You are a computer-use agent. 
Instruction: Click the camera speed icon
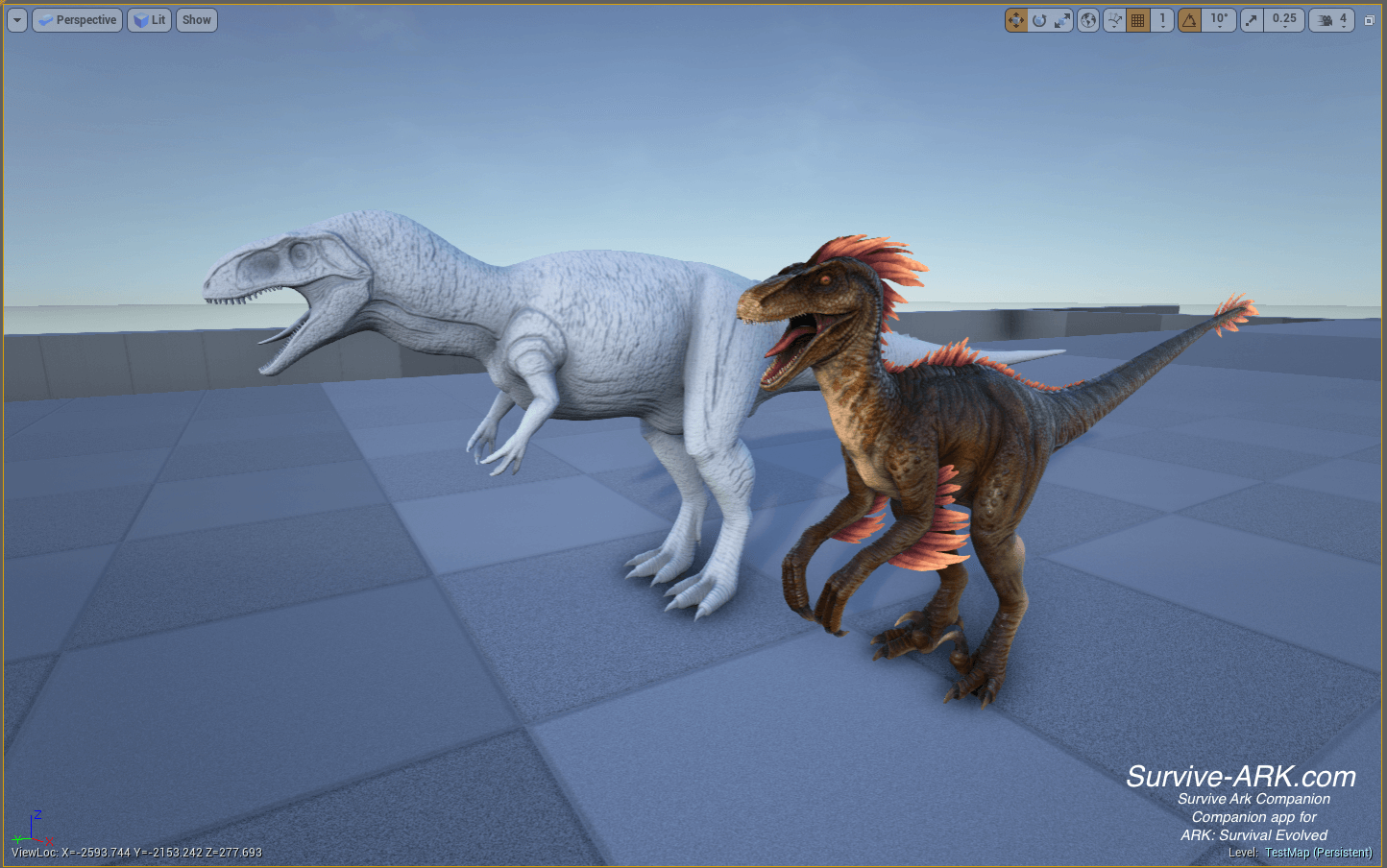(1325, 20)
